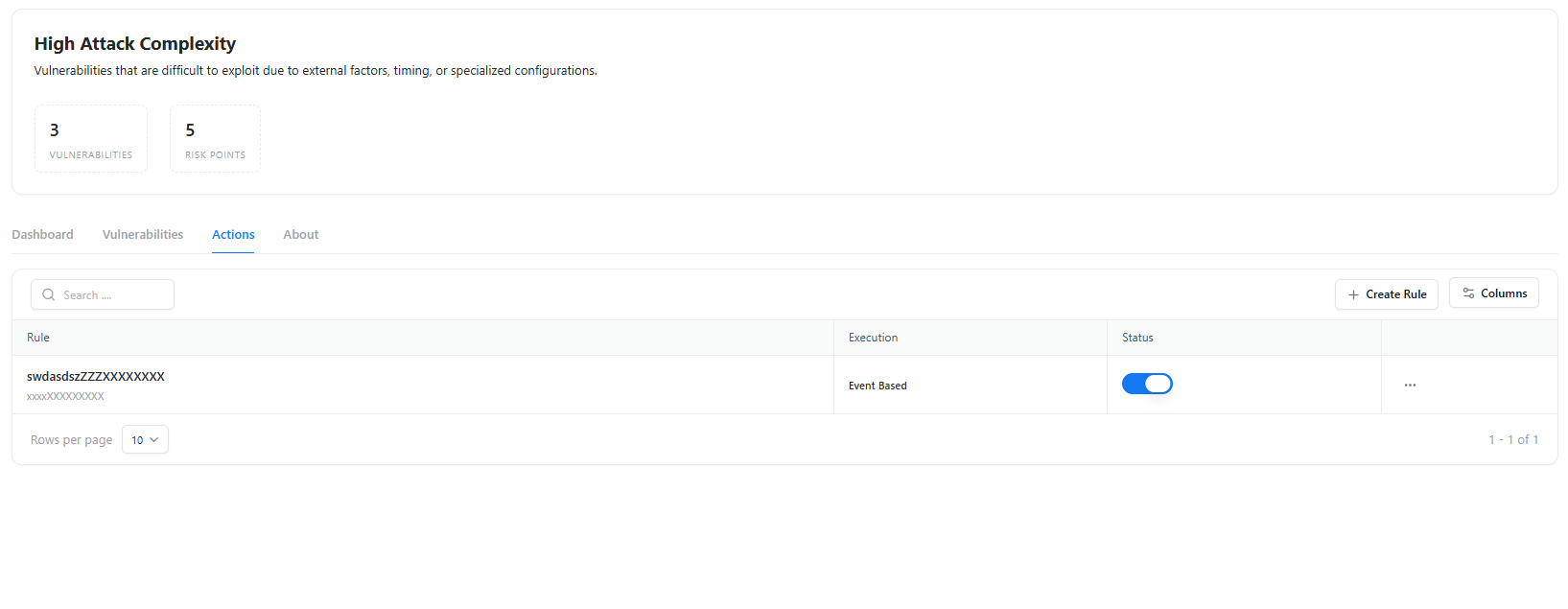Click the Create Rule button

1387,294
